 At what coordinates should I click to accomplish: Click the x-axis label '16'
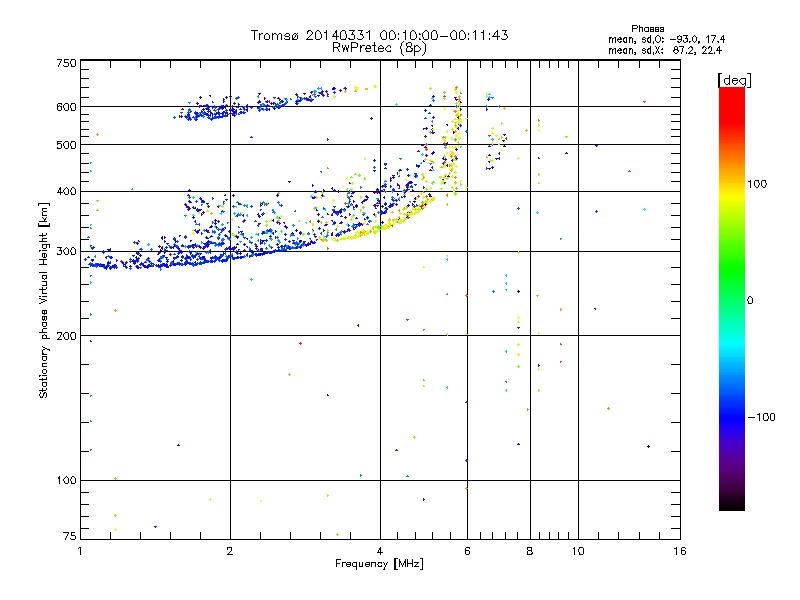click(x=680, y=551)
